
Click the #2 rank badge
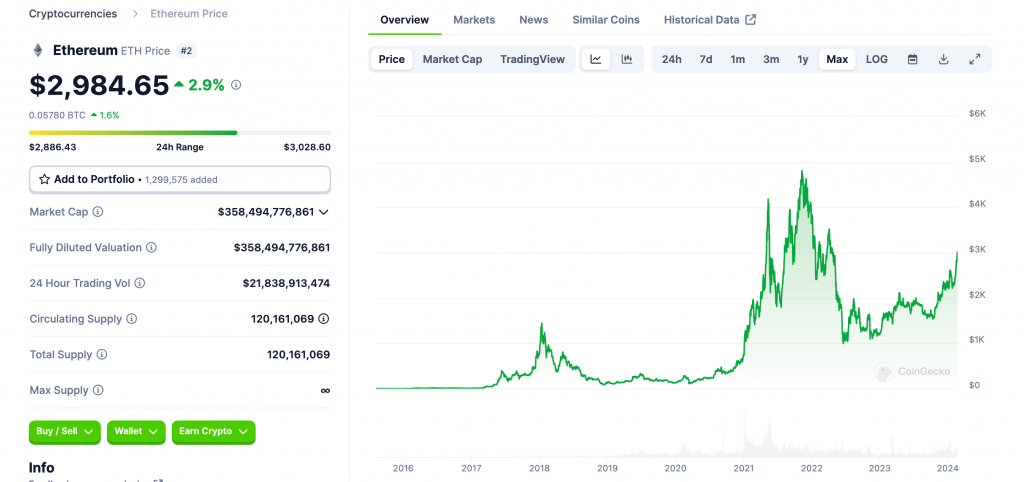pyautogui.click(x=187, y=51)
